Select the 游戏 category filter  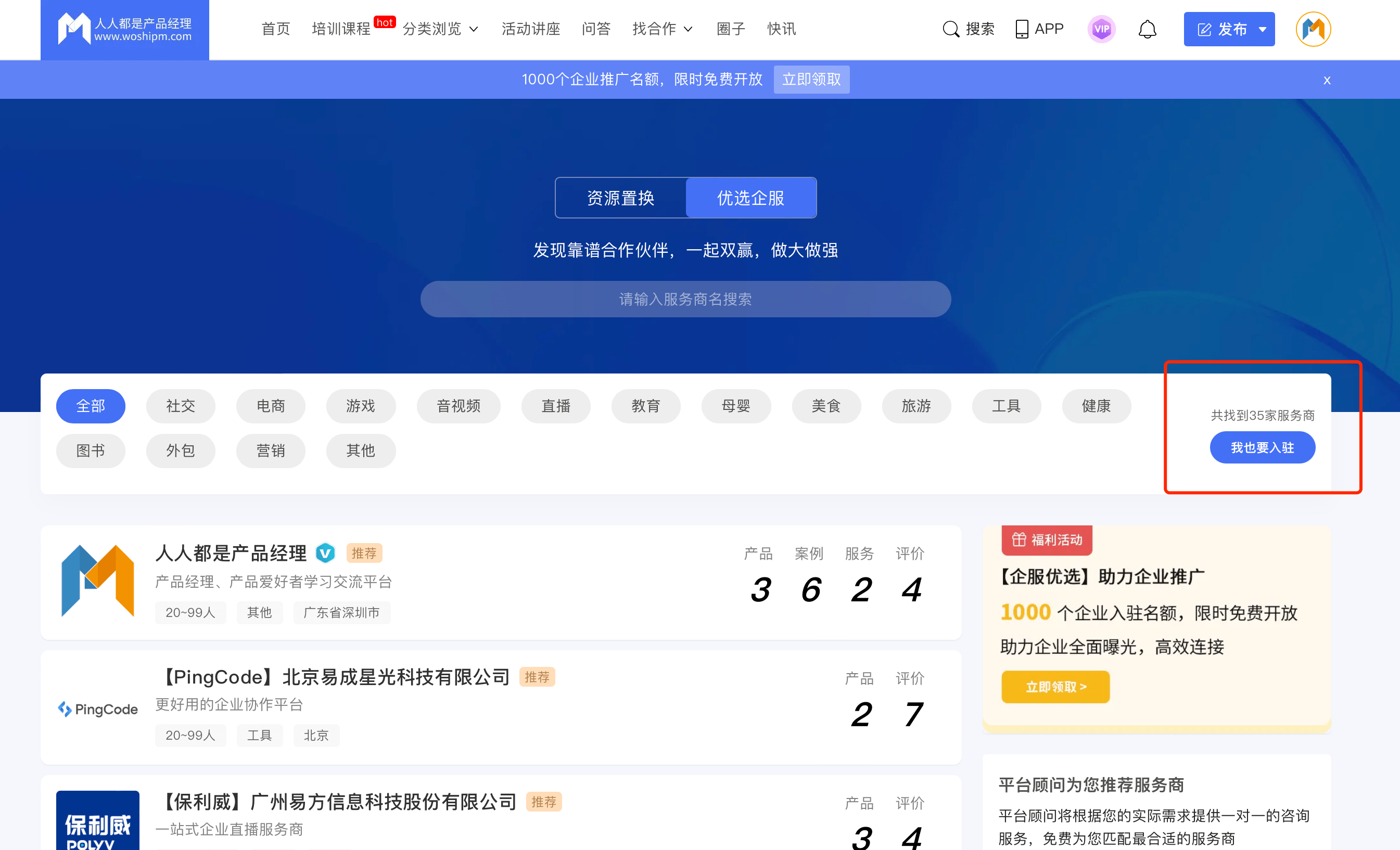(x=361, y=406)
